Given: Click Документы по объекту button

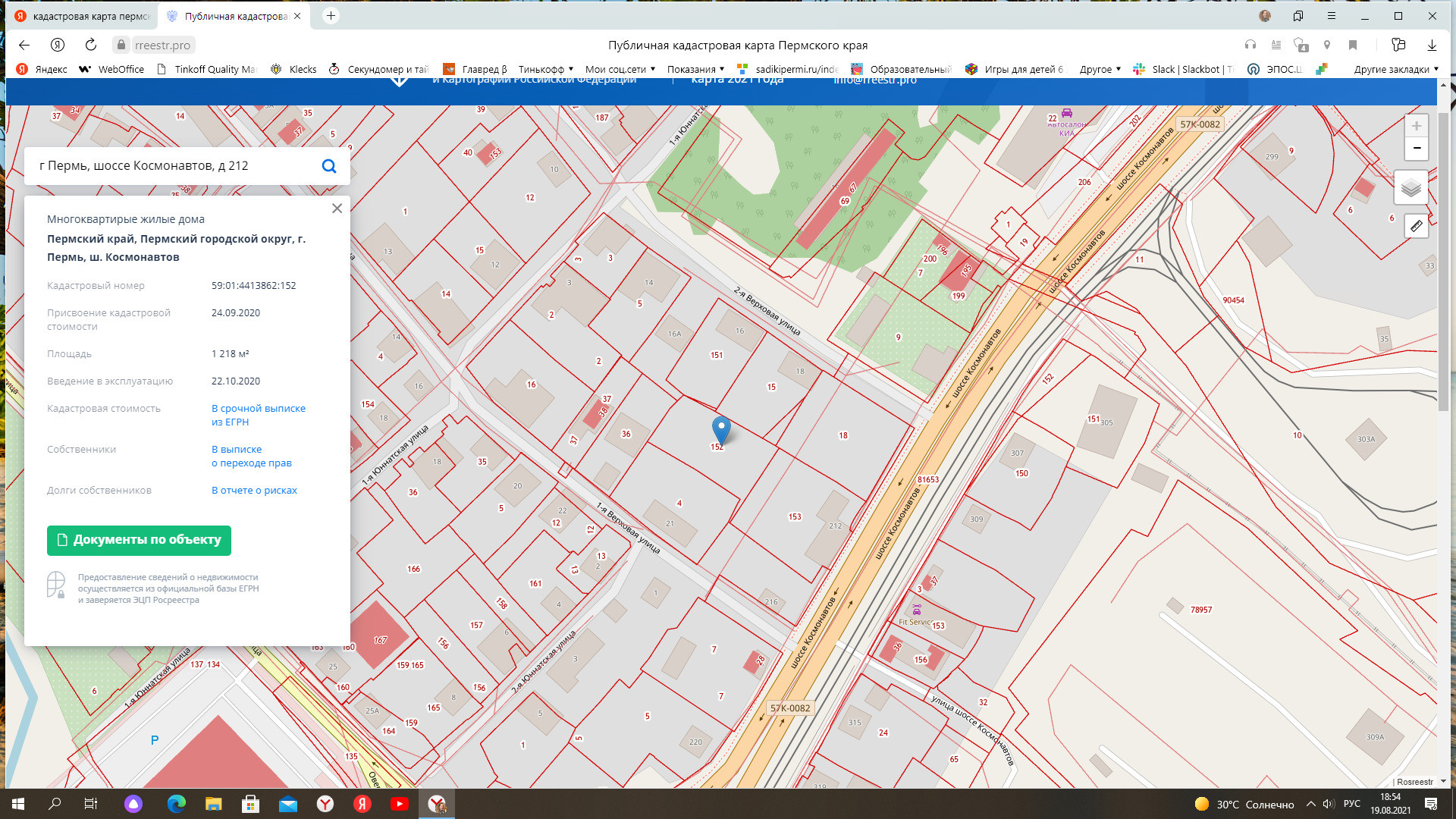Looking at the screenshot, I should click(139, 540).
